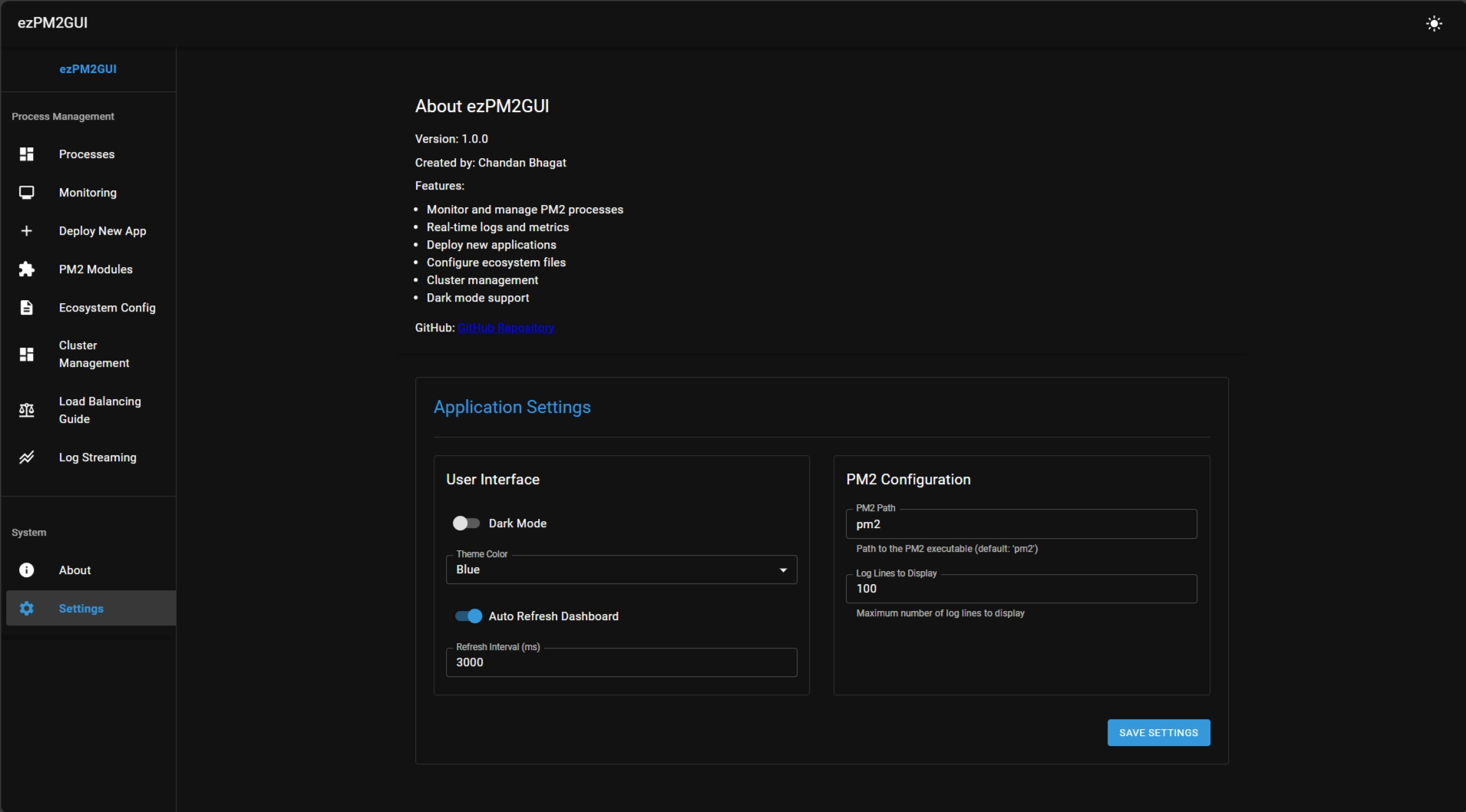The height and width of the screenshot is (812, 1466).
Task: Click the About info icon
Action: click(27, 570)
